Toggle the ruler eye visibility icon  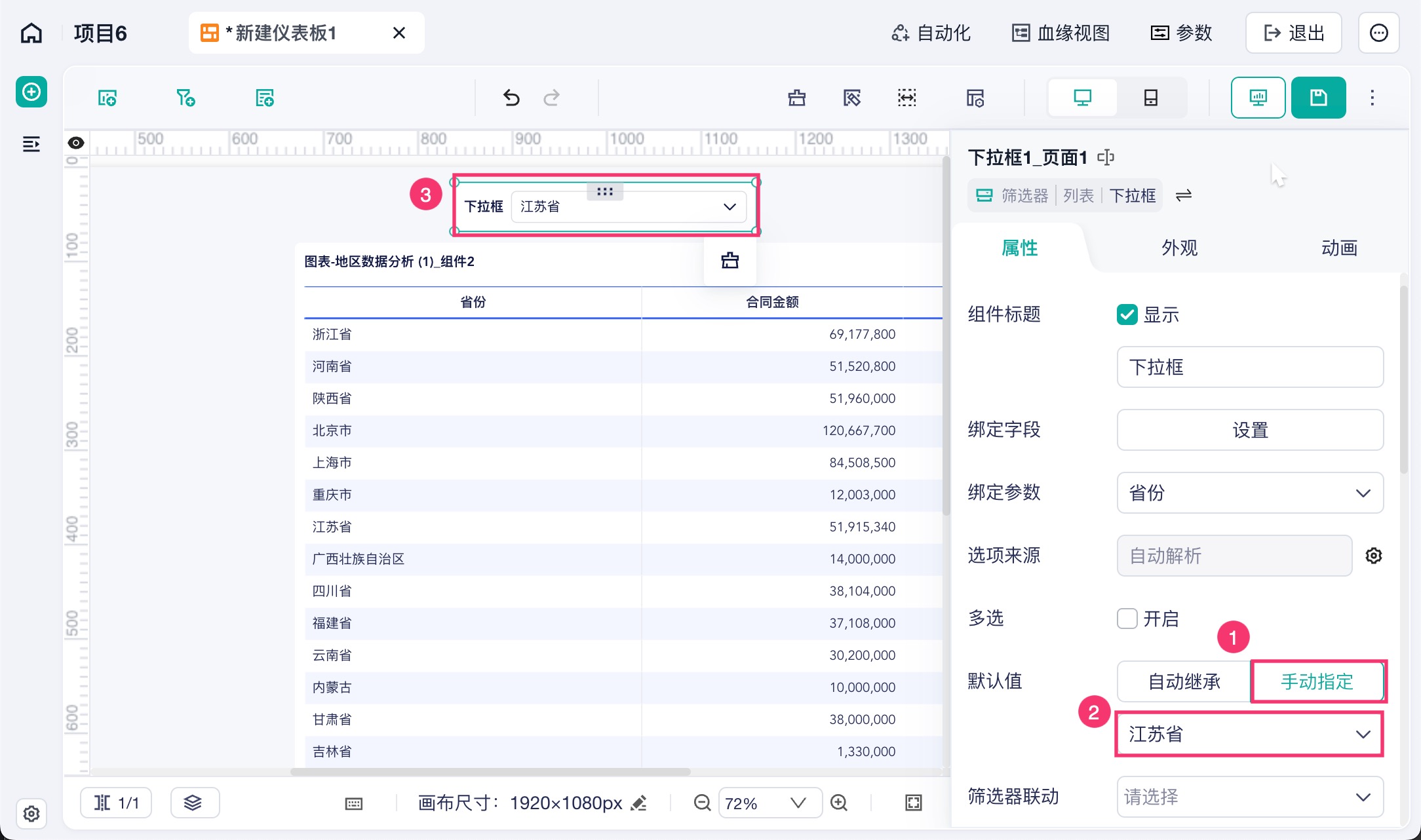click(x=76, y=142)
